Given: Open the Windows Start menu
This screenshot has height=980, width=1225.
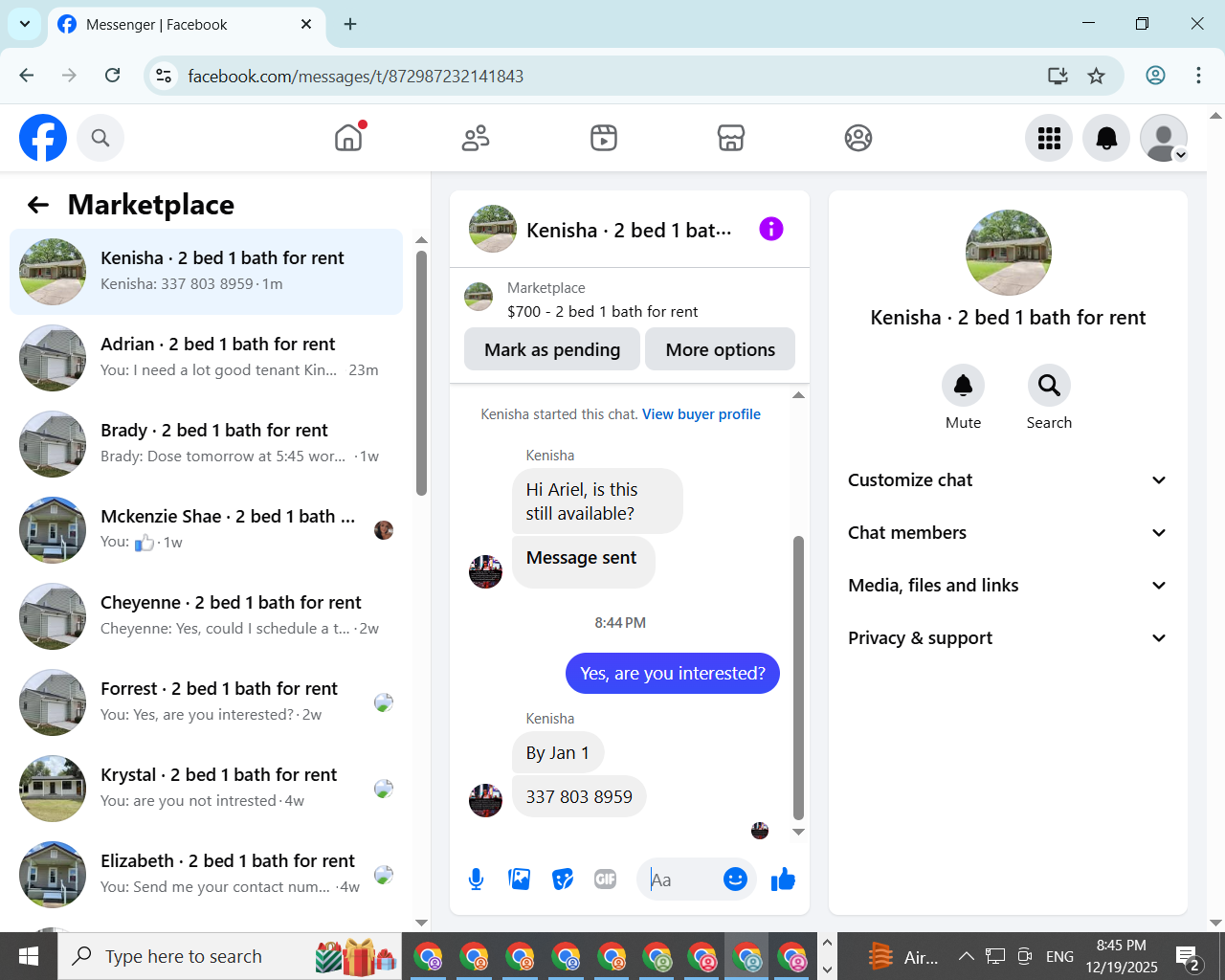Looking at the screenshot, I should tap(29, 956).
